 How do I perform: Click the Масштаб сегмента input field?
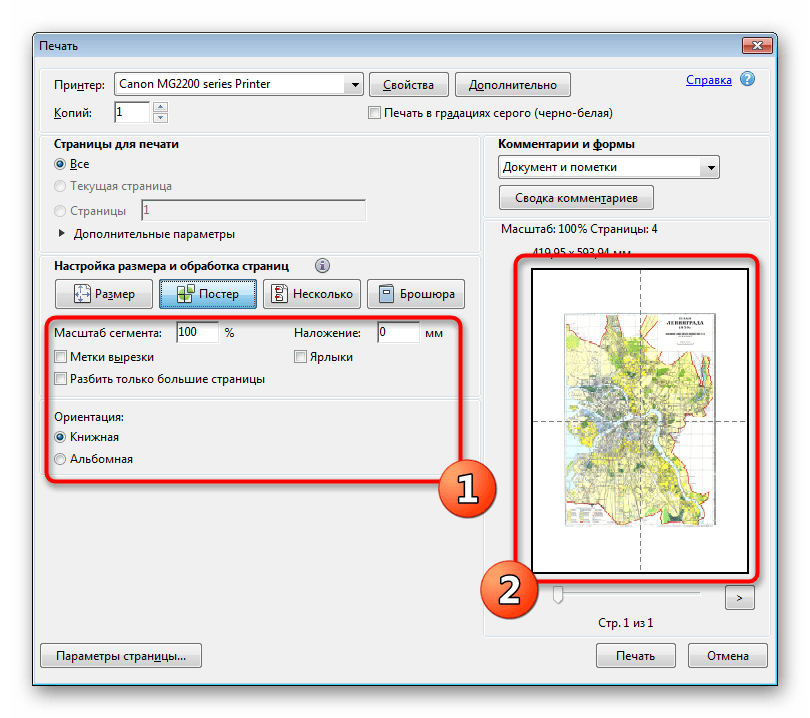[196, 333]
